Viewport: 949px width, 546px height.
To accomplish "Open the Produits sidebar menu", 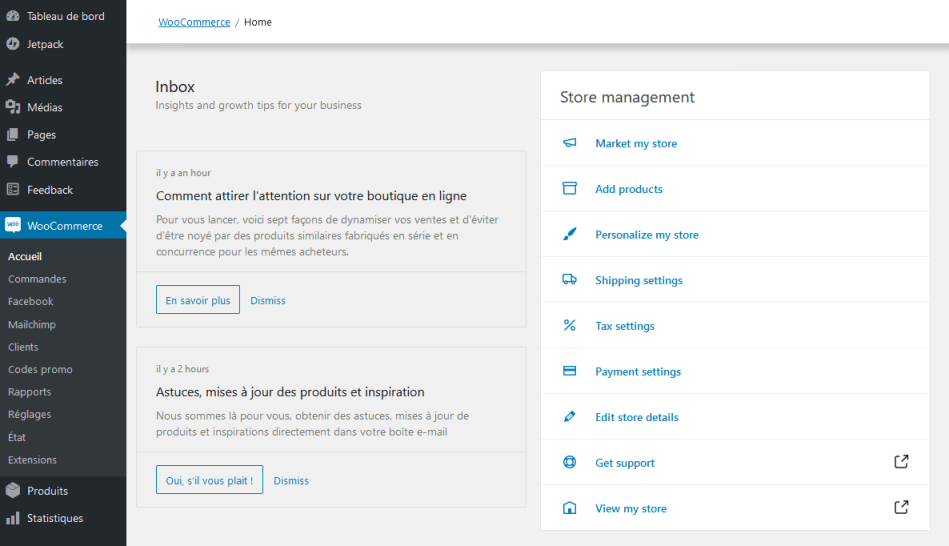I will (x=47, y=491).
